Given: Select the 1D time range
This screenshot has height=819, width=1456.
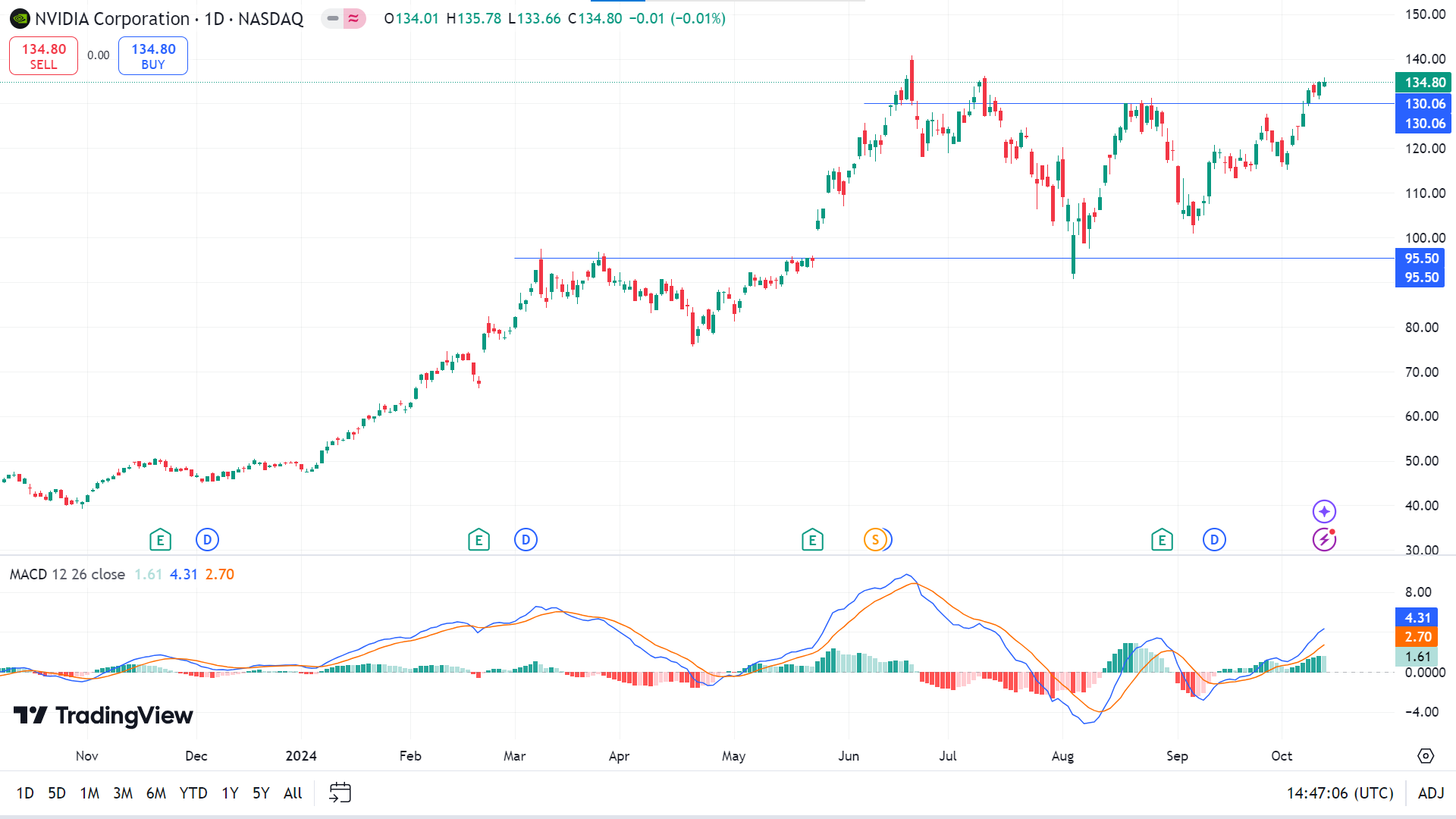Looking at the screenshot, I should (25, 793).
